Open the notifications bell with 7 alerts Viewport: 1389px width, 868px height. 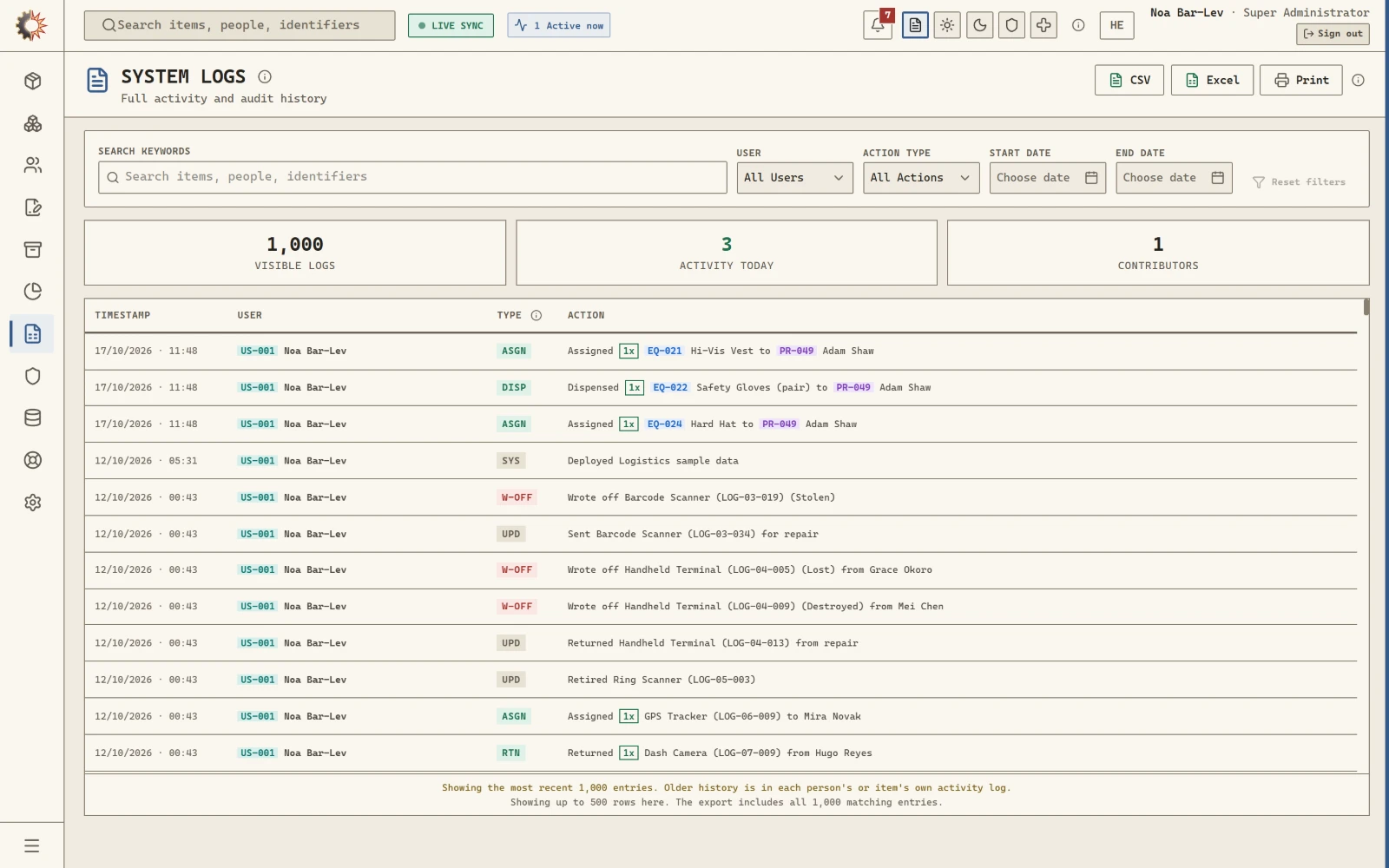coord(878,25)
